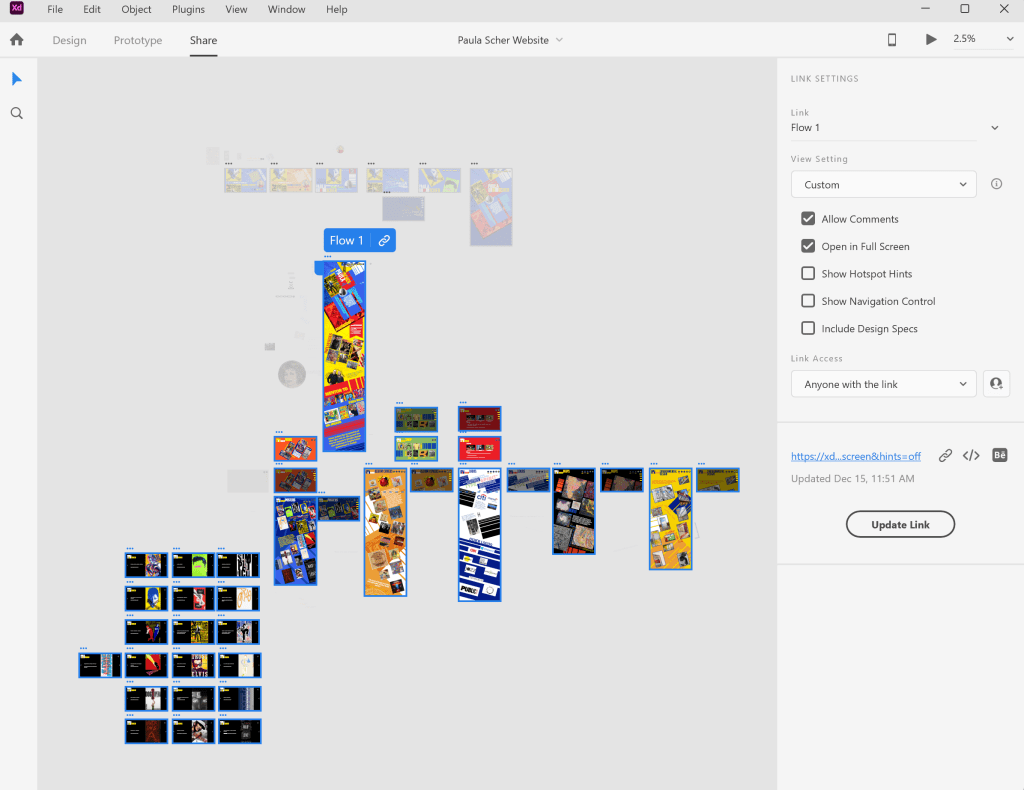
Task: Publish to Behance icon
Action: tap(999, 456)
